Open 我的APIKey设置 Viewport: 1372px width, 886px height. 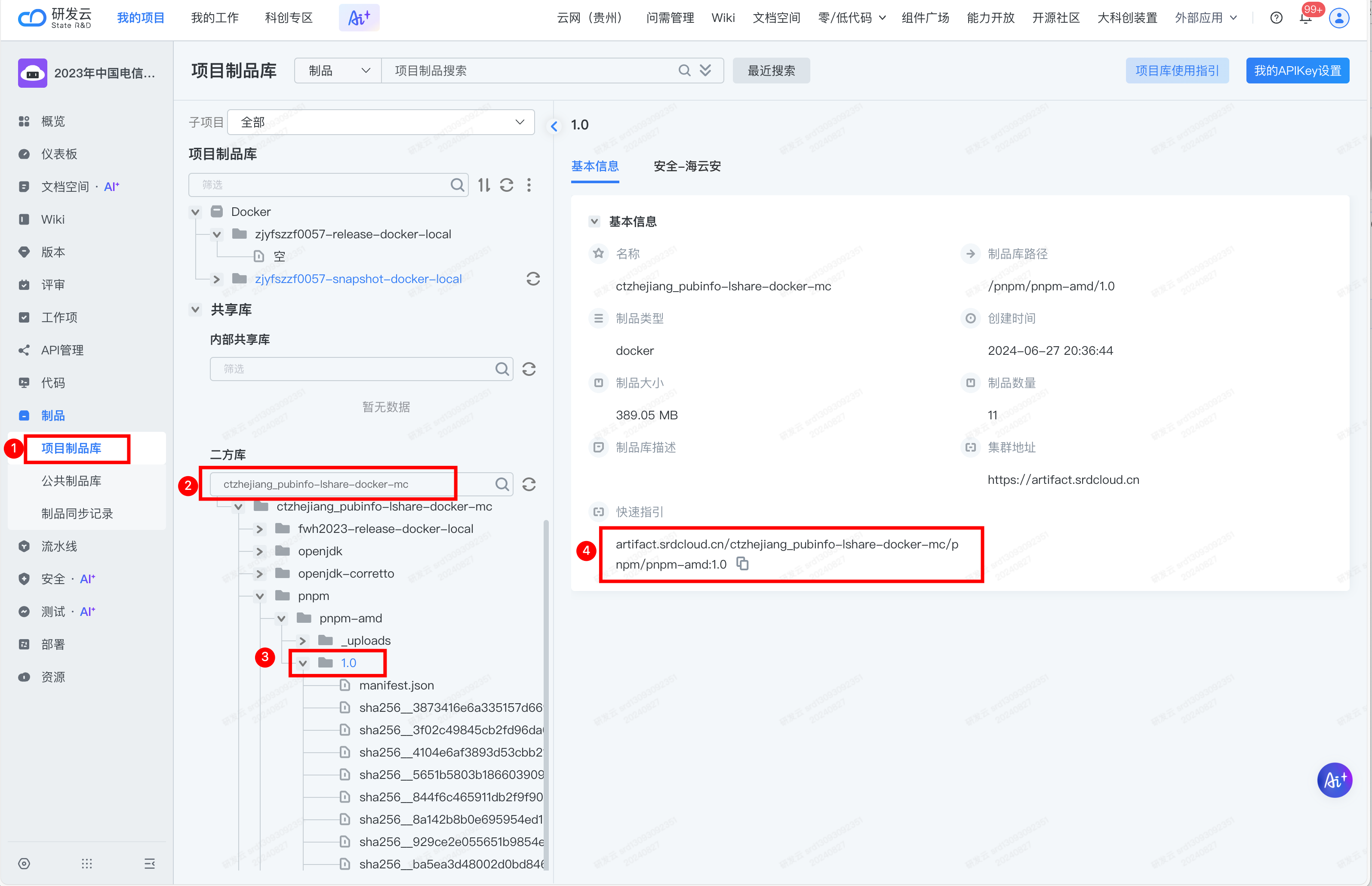point(1297,71)
